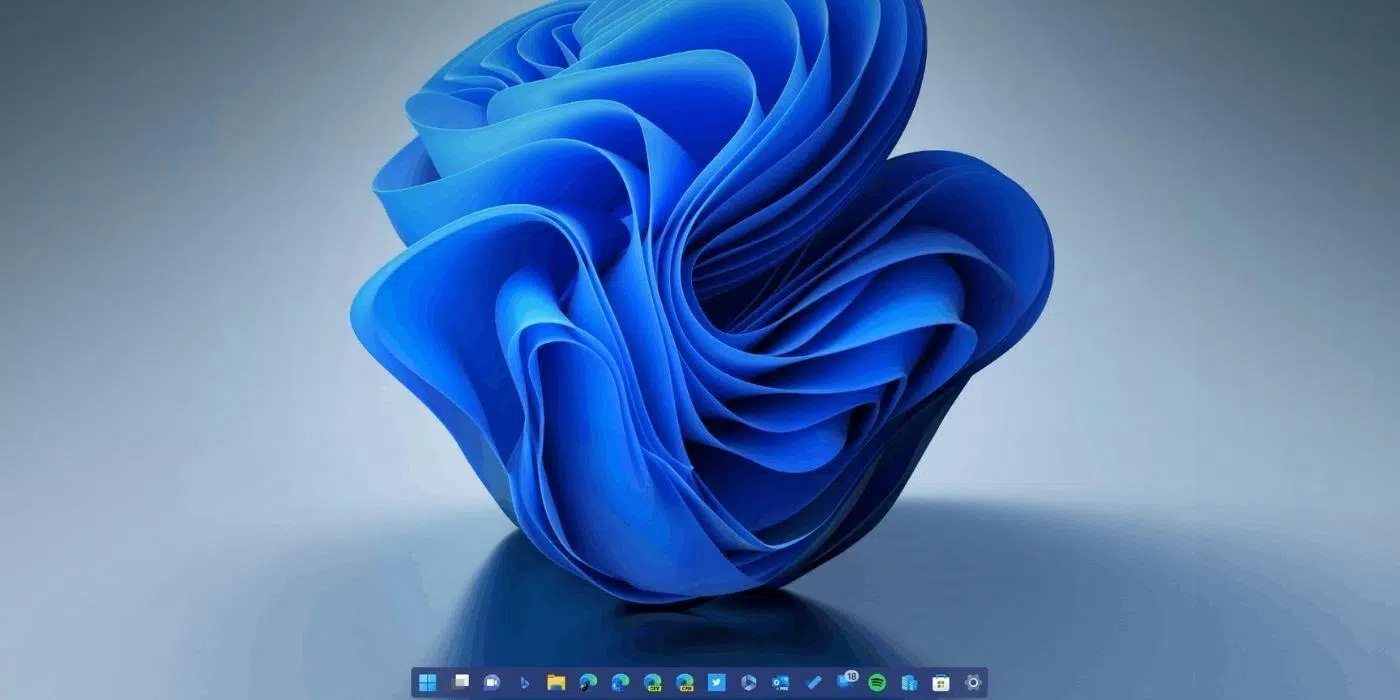1400x700 pixels.
Task: Open Outlook PRE mail app
Action: pyautogui.click(x=781, y=683)
